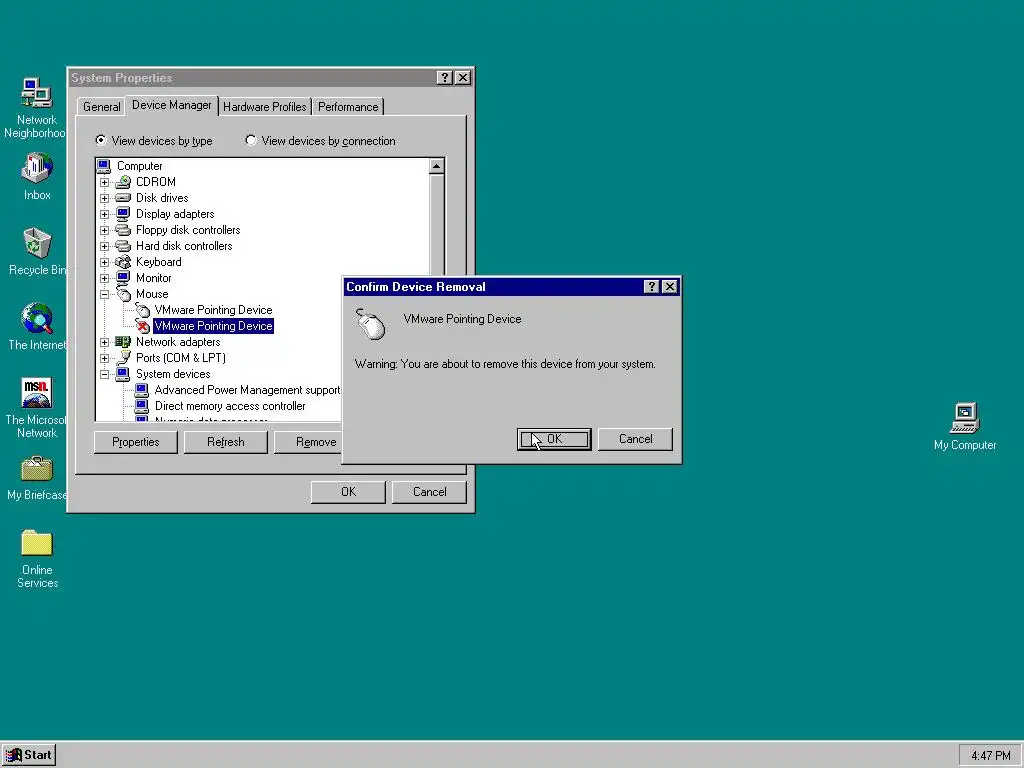Viewport: 1024px width, 768px height.
Task: Select 'Advanced Power Management support' row text
Action: click(x=248, y=390)
